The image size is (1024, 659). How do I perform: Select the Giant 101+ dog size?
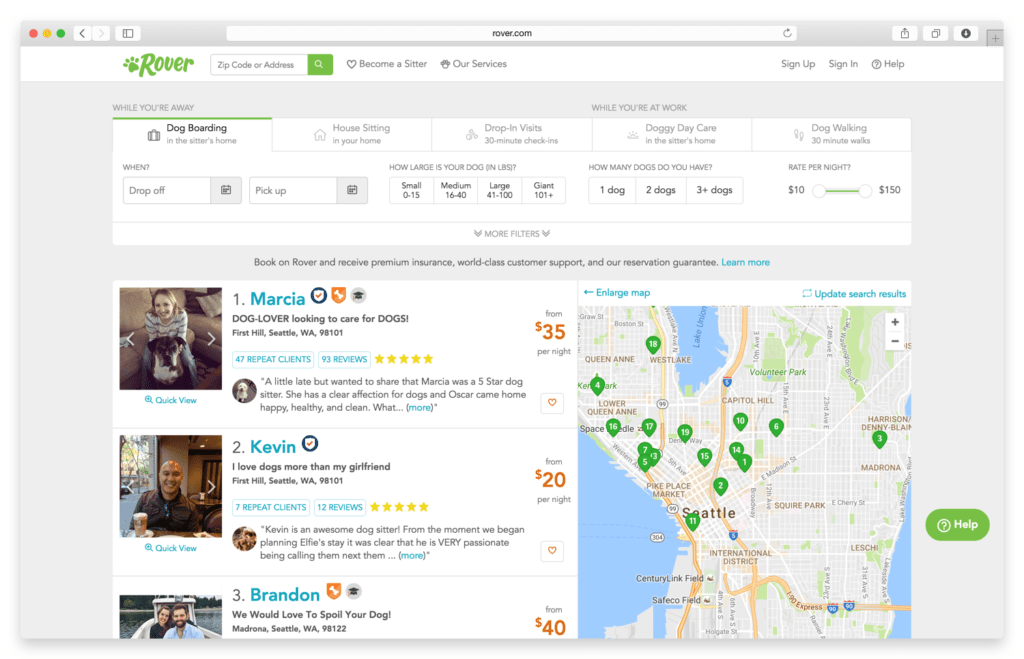[x=543, y=190]
